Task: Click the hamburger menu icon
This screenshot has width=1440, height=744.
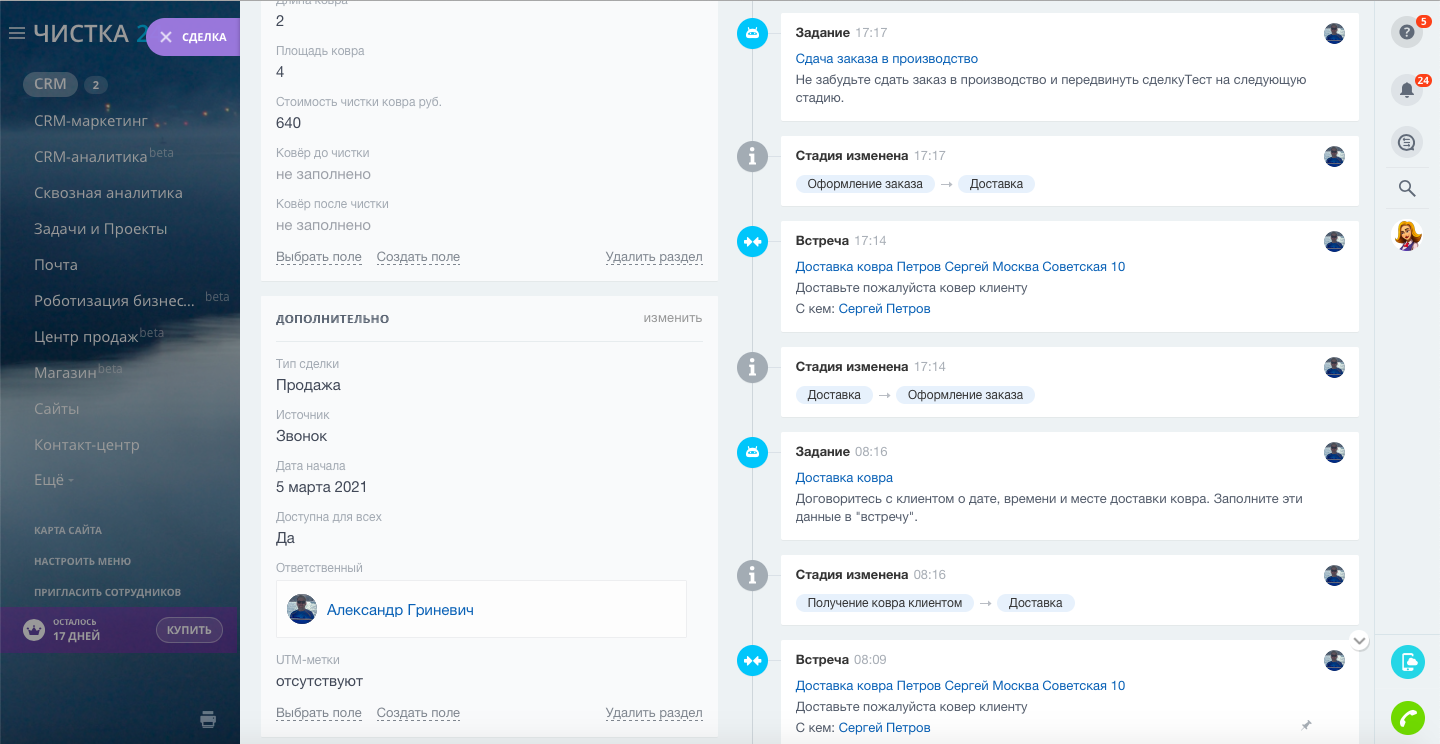Action: pos(16,34)
